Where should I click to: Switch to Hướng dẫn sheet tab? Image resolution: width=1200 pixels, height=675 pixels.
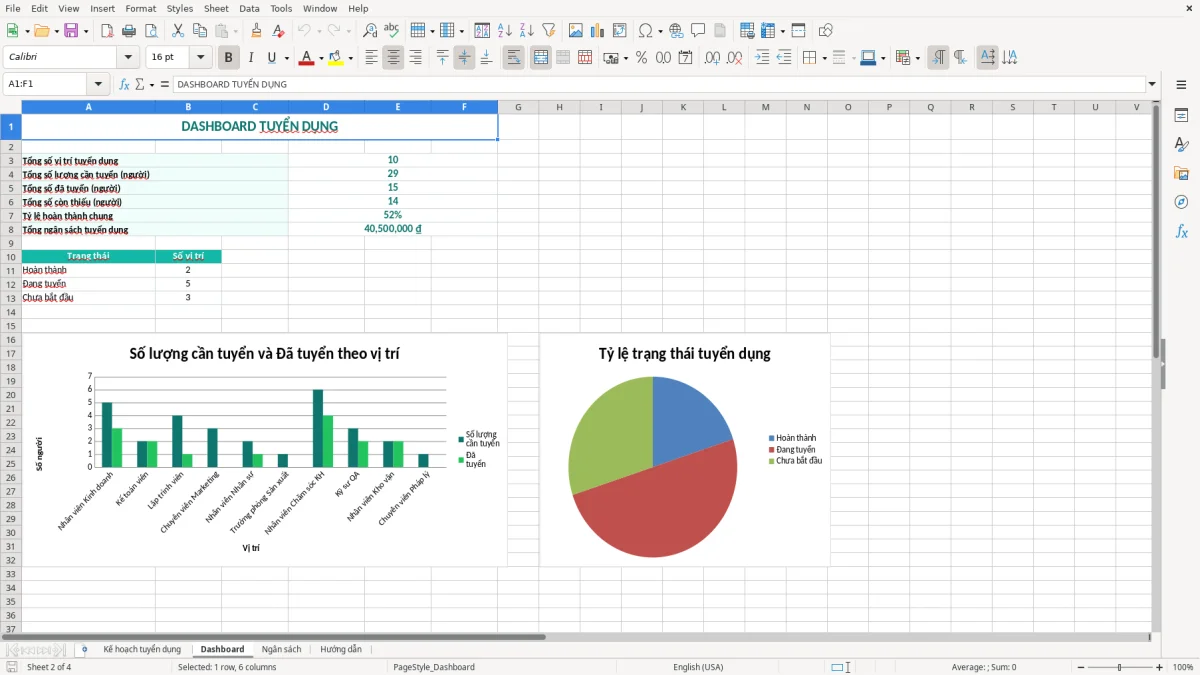(x=341, y=649)
